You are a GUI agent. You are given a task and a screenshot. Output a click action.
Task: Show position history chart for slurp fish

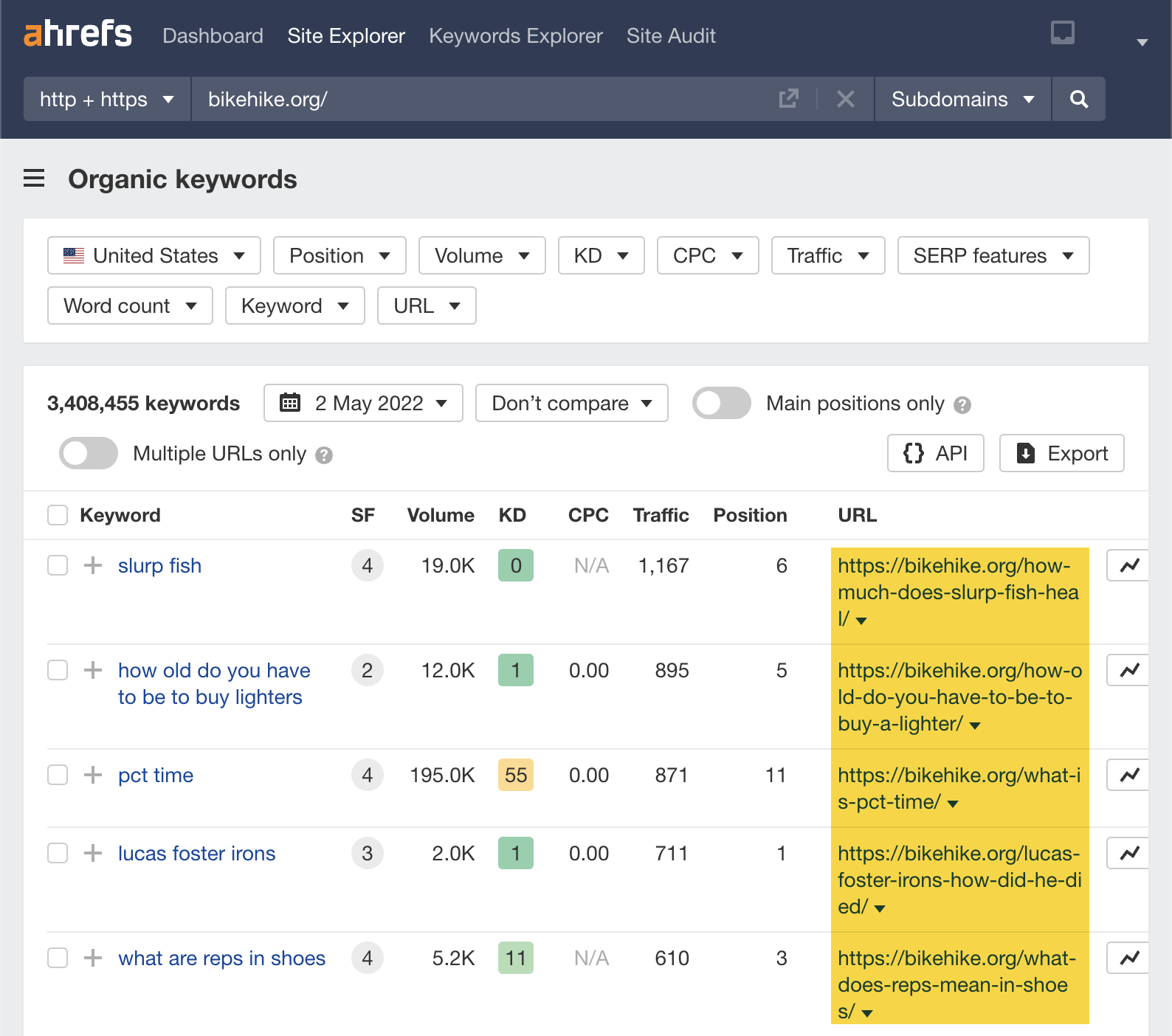[1129, 566]
